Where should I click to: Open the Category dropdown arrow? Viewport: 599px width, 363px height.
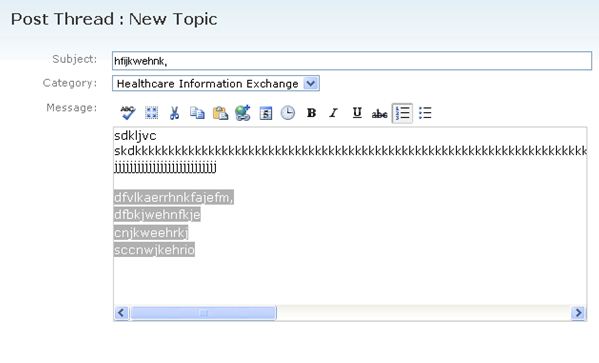311,83
